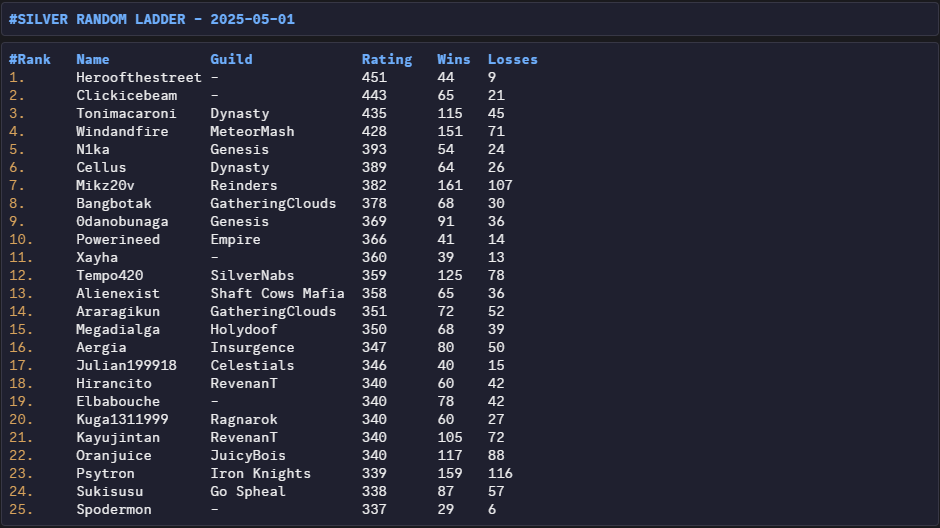The image size is (940, 528).
Task: Click rating 443 for Clickicebeam
Action: click(374, 95)
